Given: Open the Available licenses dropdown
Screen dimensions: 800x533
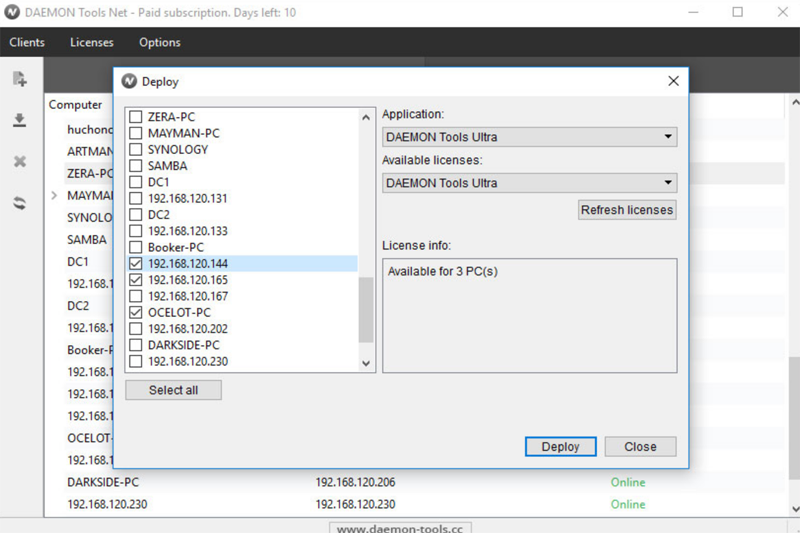Looking at the screenshot, I should point(530,183).
